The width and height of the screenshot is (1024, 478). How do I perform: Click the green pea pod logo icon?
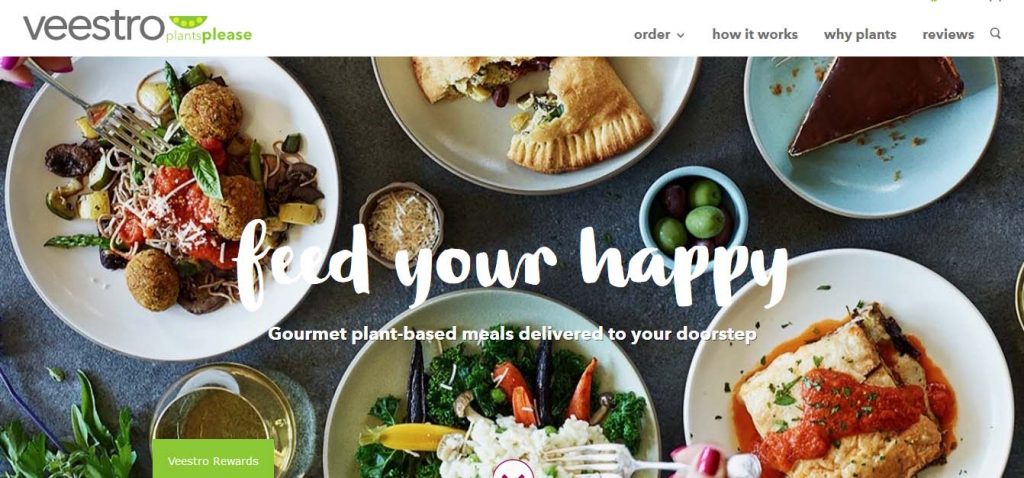pyautogui.click(x=188, y=22)
